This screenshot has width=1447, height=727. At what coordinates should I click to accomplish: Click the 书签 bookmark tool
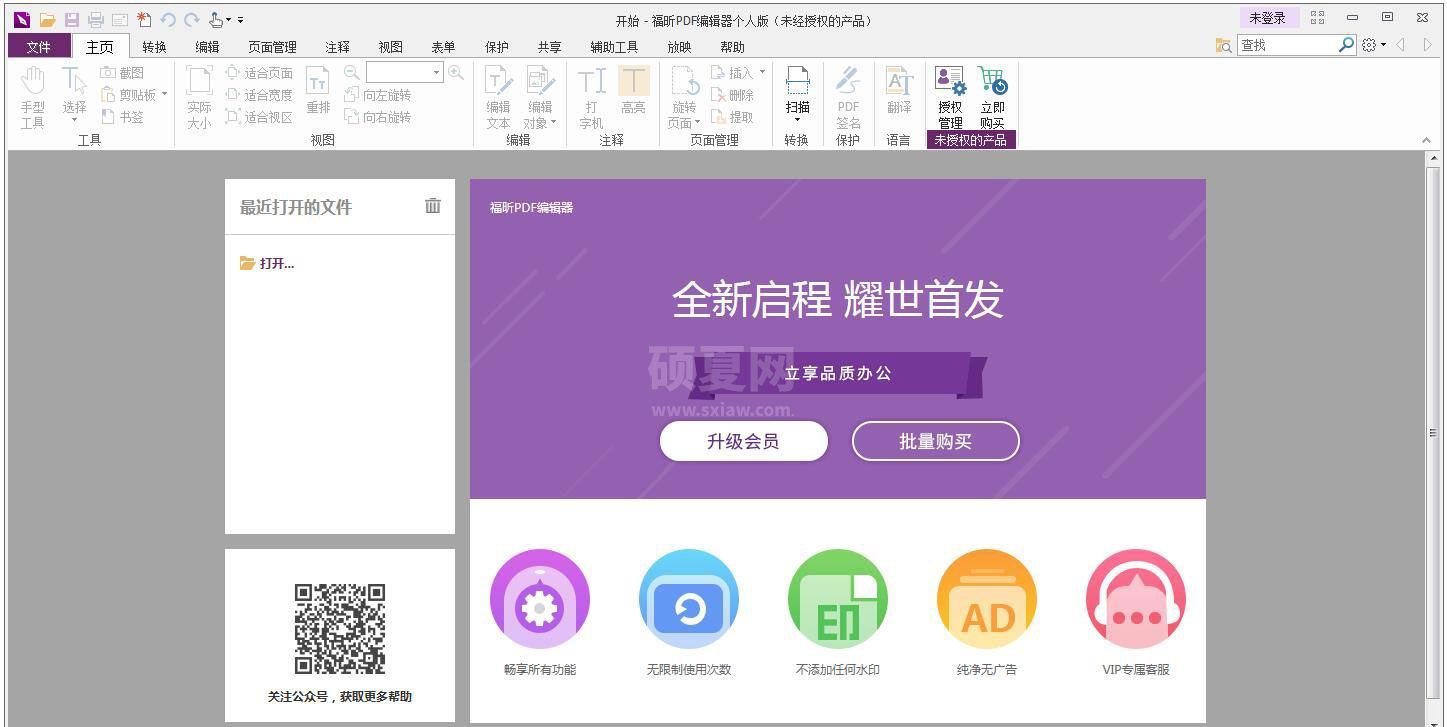(x=122, y=117)
